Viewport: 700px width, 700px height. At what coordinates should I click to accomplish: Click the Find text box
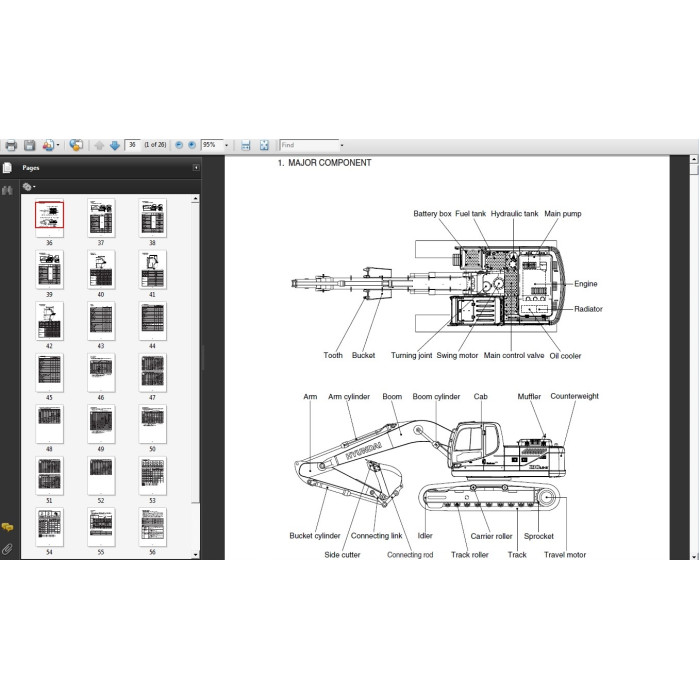pos(309,145)
